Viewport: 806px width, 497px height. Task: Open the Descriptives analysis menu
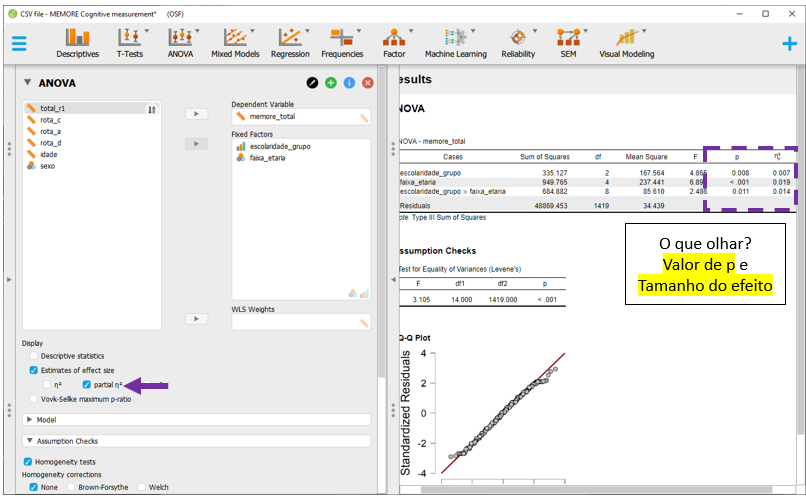[x=77, y=42]
